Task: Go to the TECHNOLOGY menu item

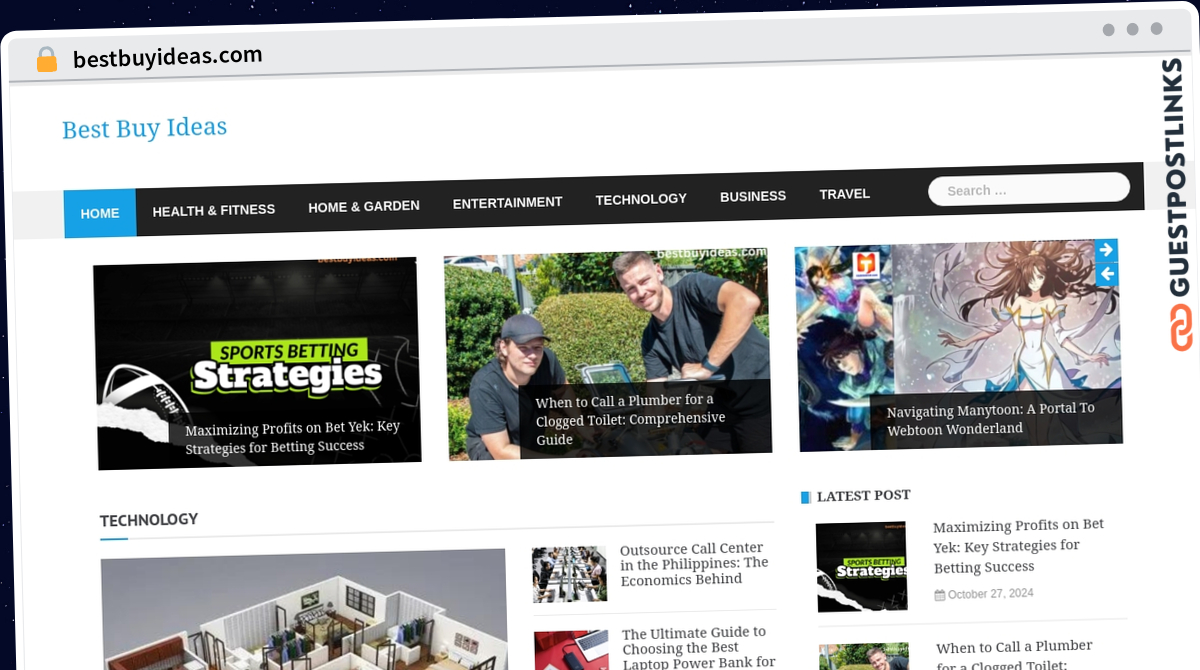Action: tap(641, 199)
